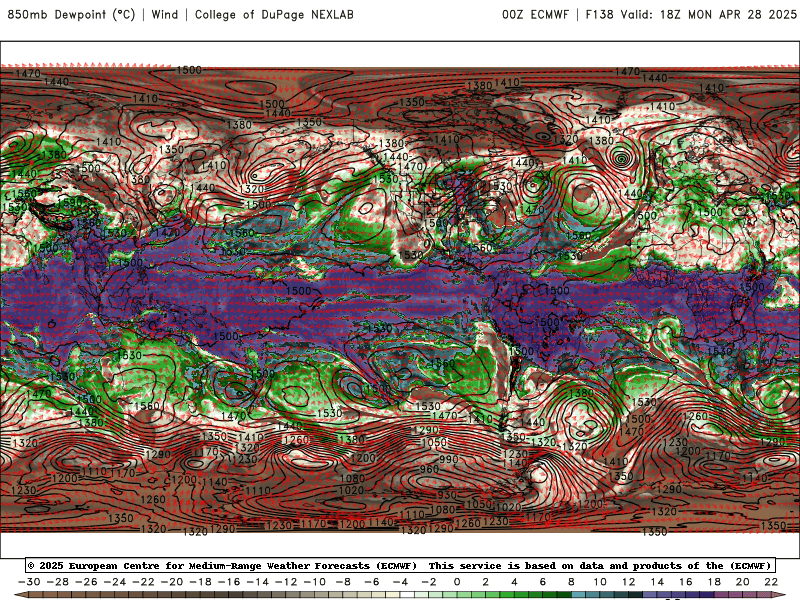Image resolution: width=800 pixels, height=600 pixels.
Task: Click the 18 legend value
Action: [714, 582]
